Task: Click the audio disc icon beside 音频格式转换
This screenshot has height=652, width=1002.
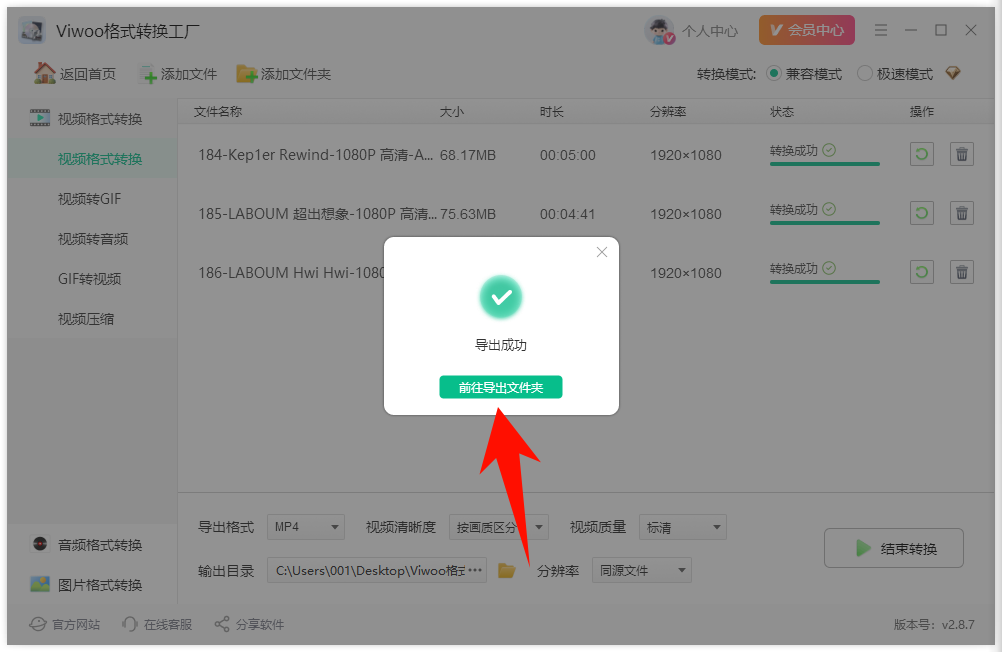Action: pyautogui.click(x=40, y=544)
